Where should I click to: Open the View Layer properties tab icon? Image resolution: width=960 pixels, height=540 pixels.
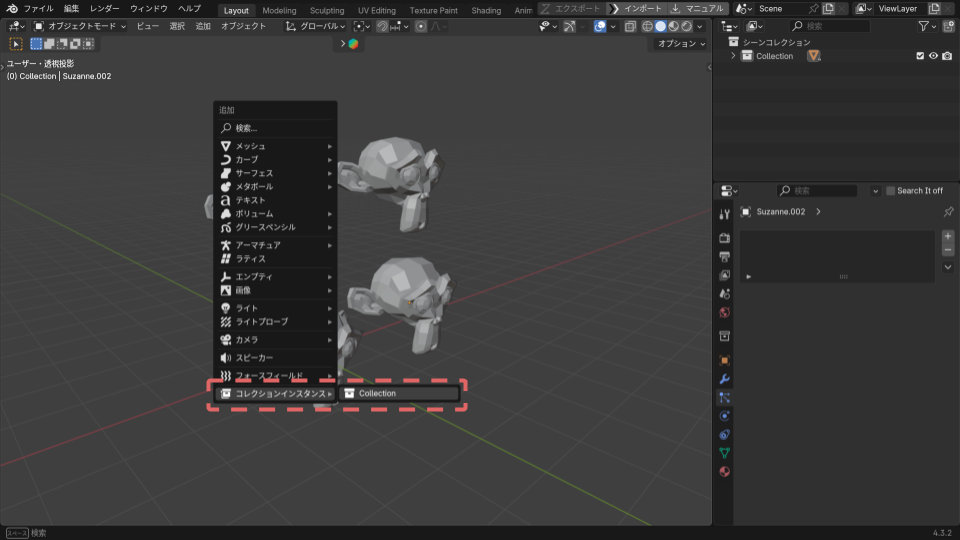(x=724, y=275)
